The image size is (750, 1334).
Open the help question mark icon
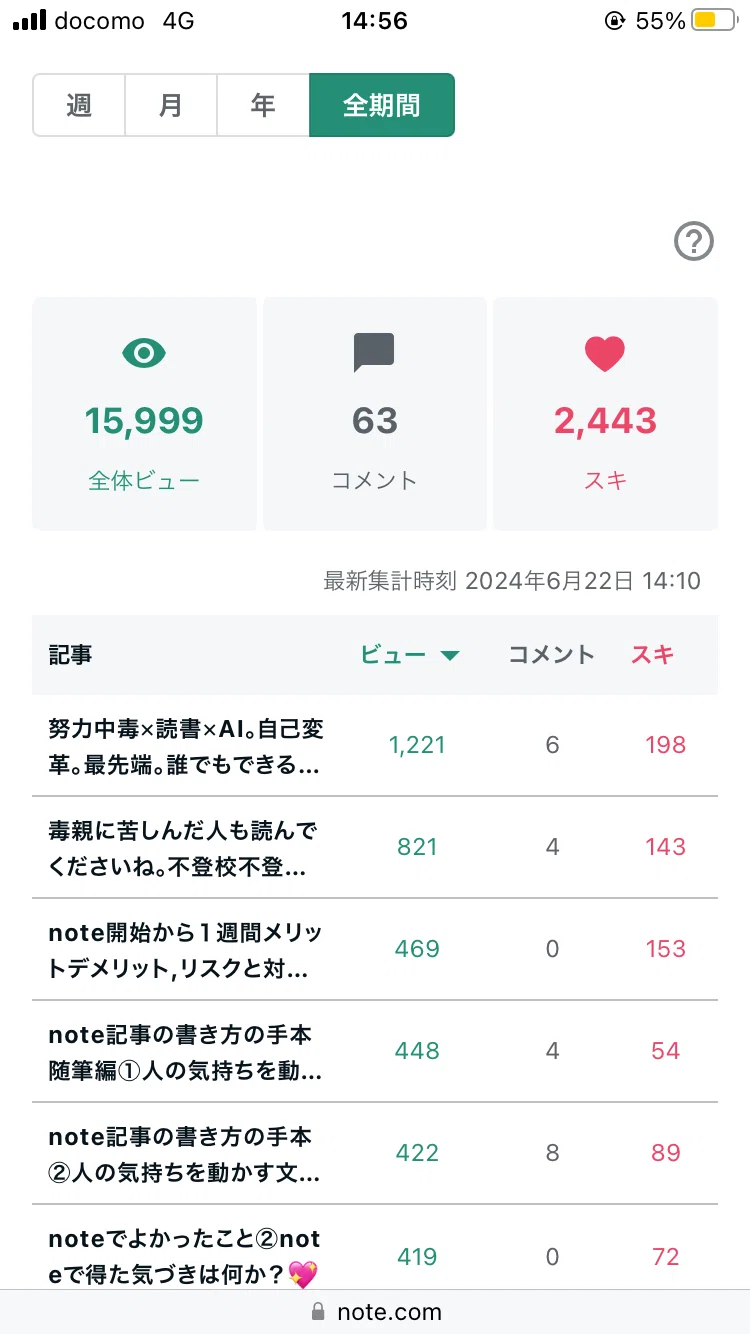(694, 241)
